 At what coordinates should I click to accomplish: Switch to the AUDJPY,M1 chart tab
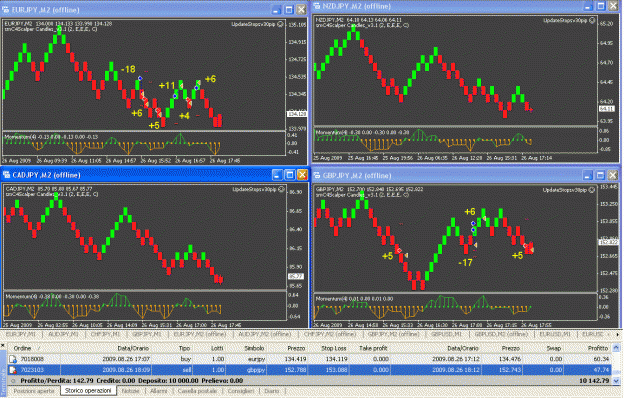[x=63, y=335]
